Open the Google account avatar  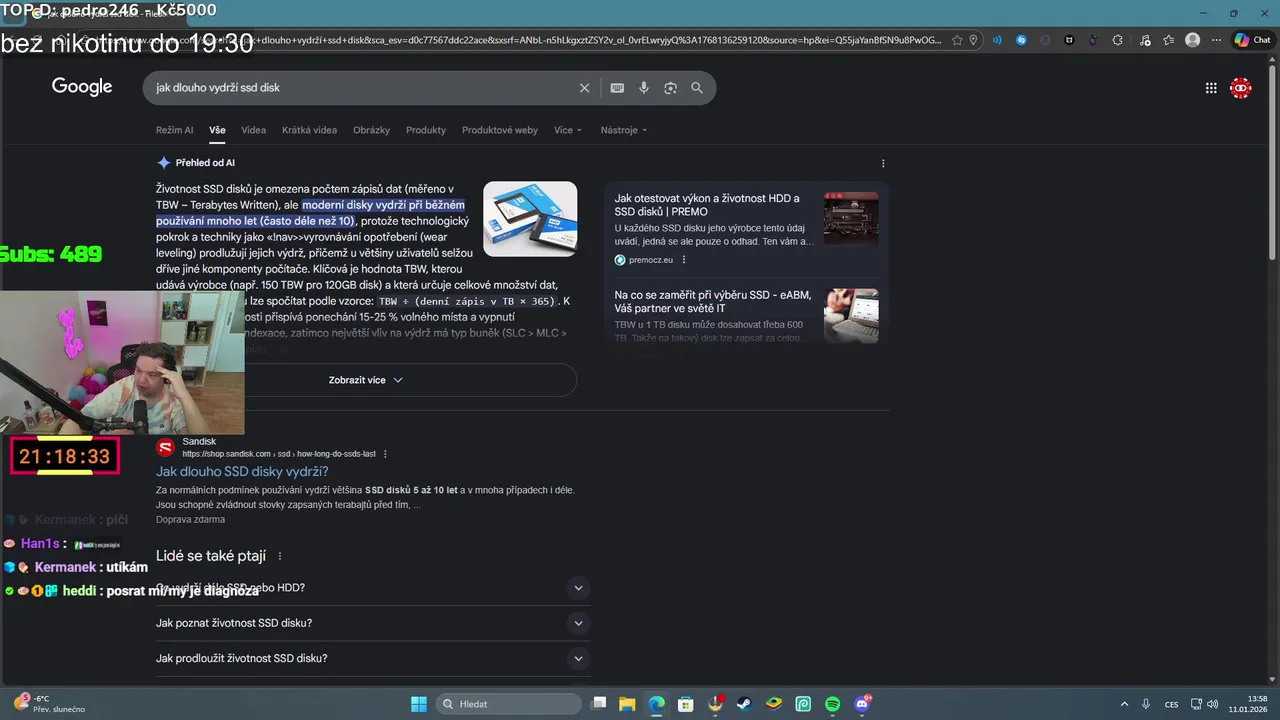[1241, 88]
